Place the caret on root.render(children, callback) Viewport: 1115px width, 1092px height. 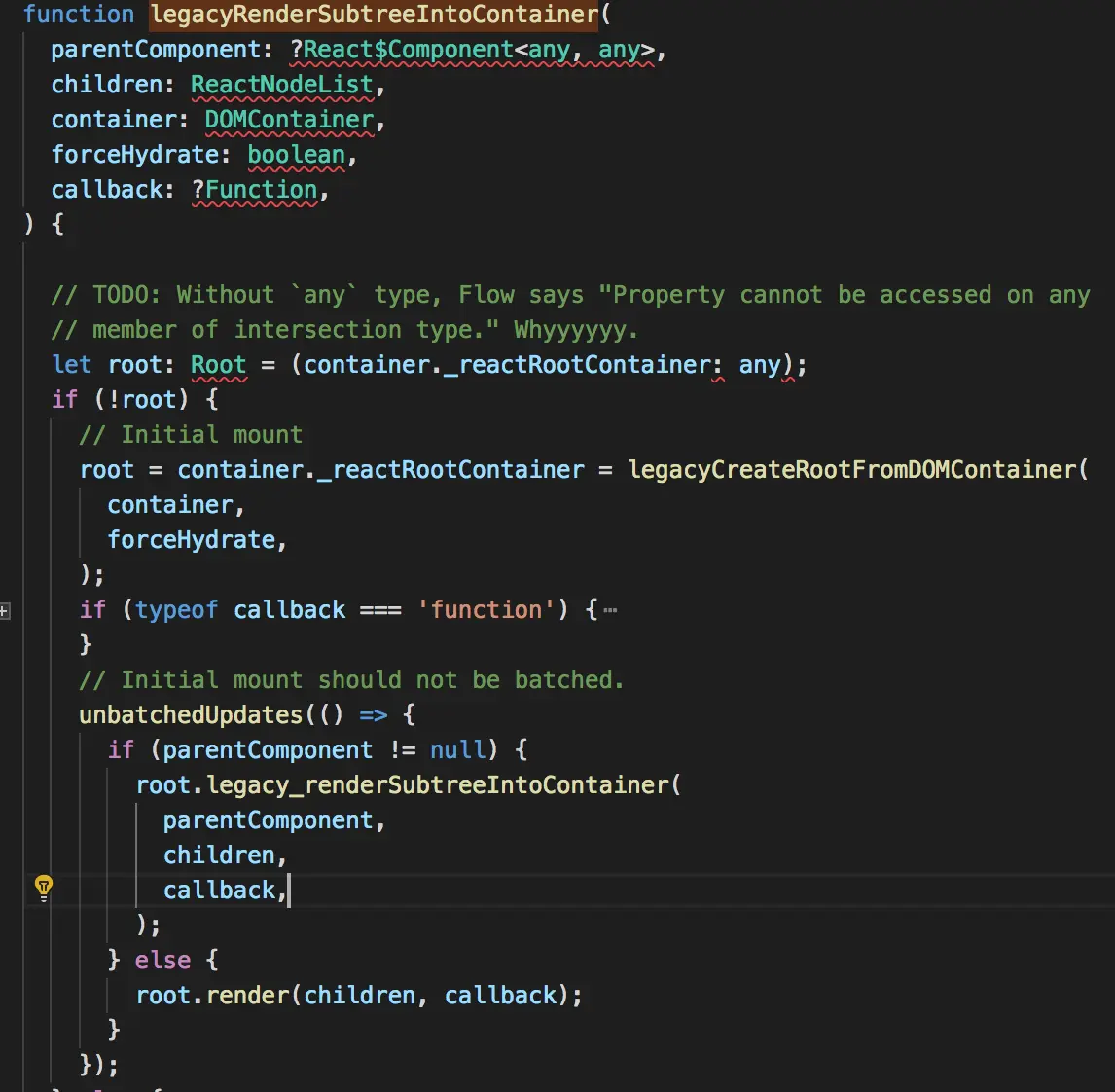tap(360, 995)
